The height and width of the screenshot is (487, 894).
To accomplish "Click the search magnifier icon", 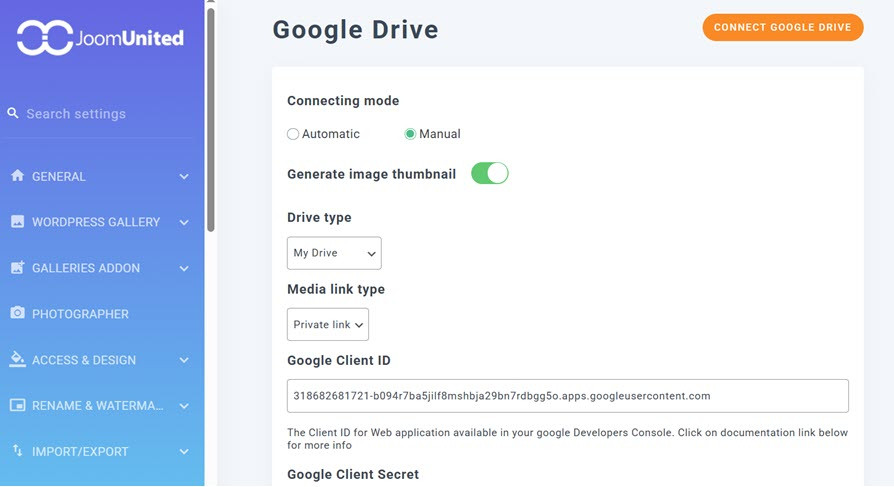I will pos(13,113).
